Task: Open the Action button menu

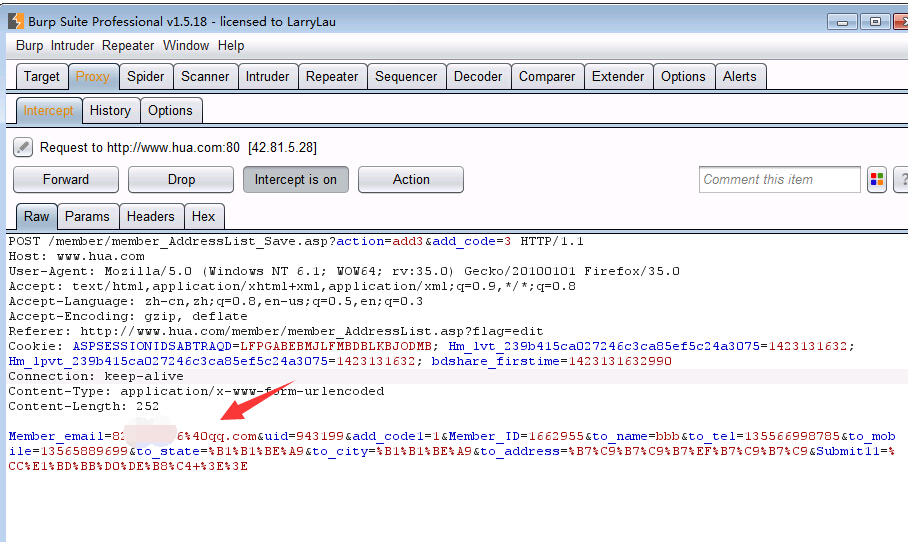Action: 411,180
